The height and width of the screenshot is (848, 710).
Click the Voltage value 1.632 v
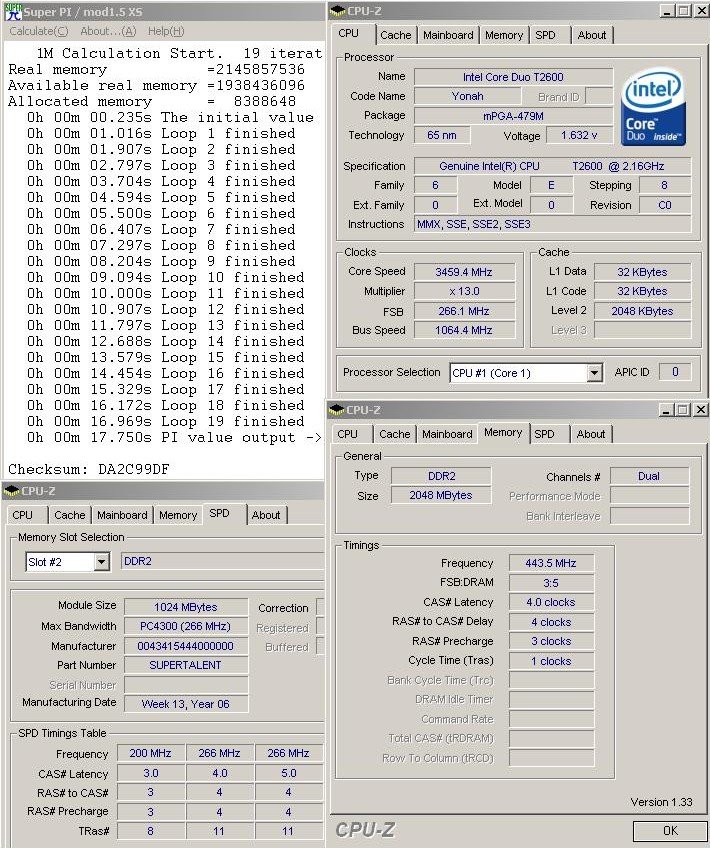[579, 135]
